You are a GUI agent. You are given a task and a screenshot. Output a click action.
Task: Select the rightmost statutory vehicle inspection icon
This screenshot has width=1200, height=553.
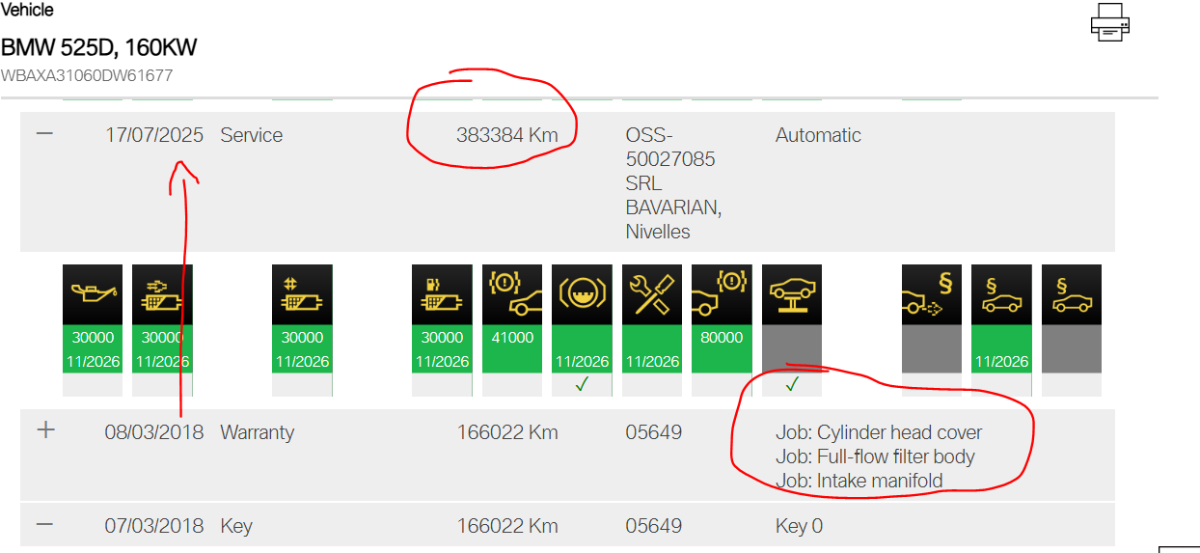coord(1072,294)
